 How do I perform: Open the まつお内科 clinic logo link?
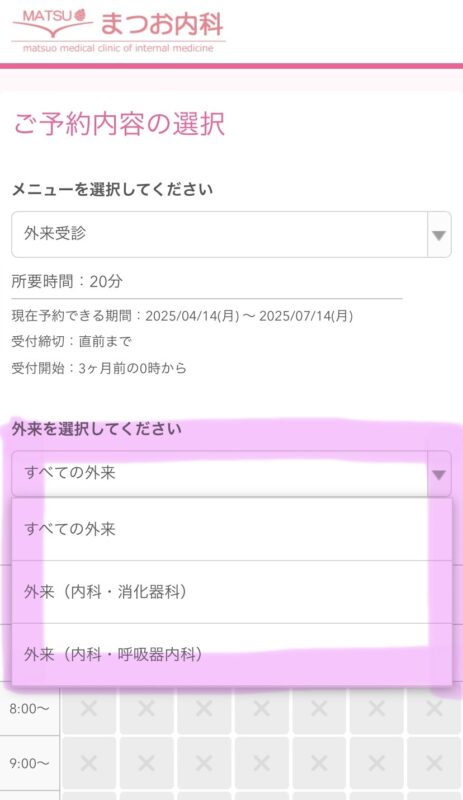pyautogui.click(x=118, y=30)
